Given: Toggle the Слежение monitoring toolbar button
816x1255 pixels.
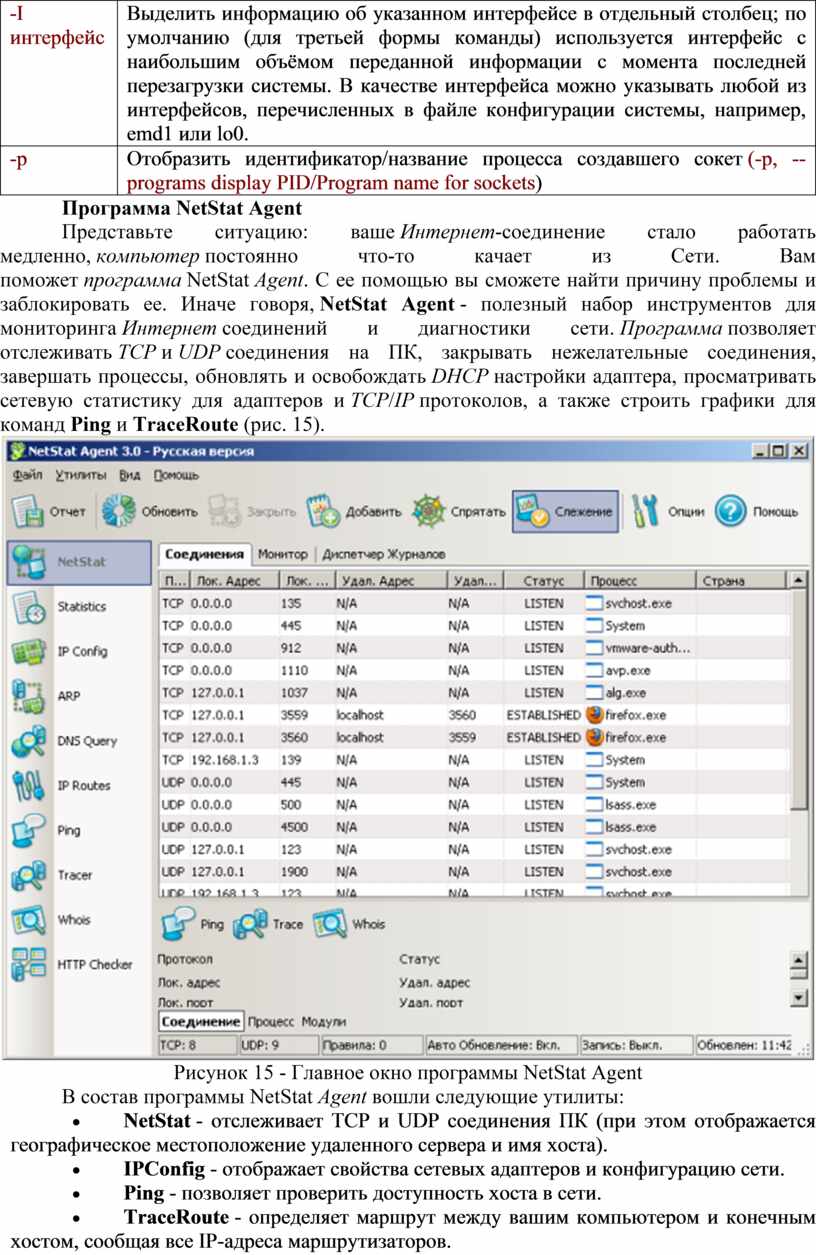Looking at the screenshot, I should 565,511.
